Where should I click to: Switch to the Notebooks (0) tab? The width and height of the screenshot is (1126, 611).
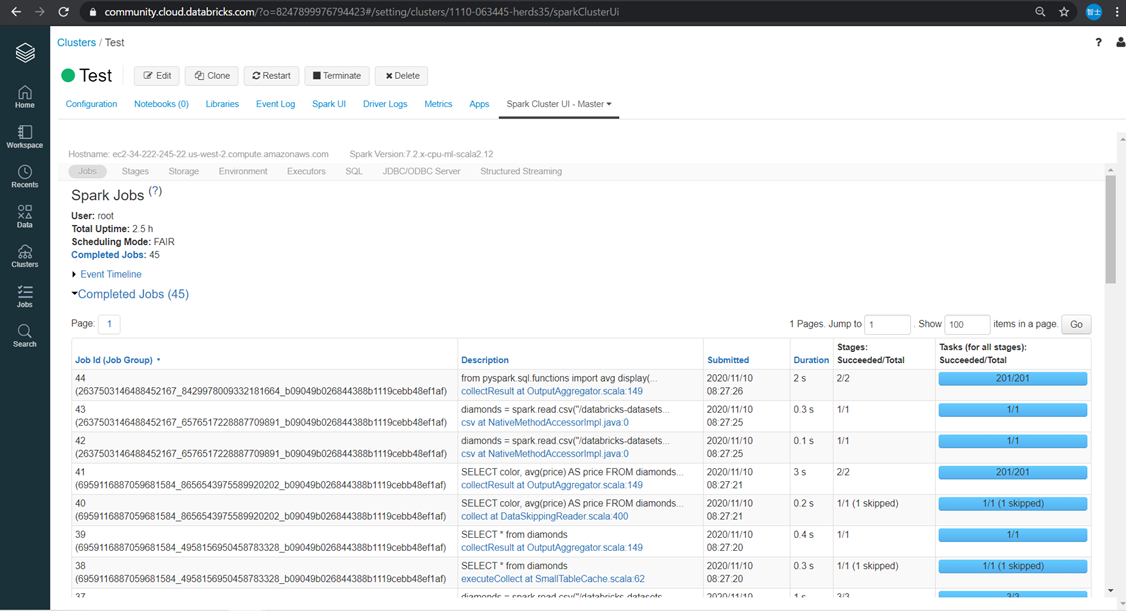click(162, 104)
